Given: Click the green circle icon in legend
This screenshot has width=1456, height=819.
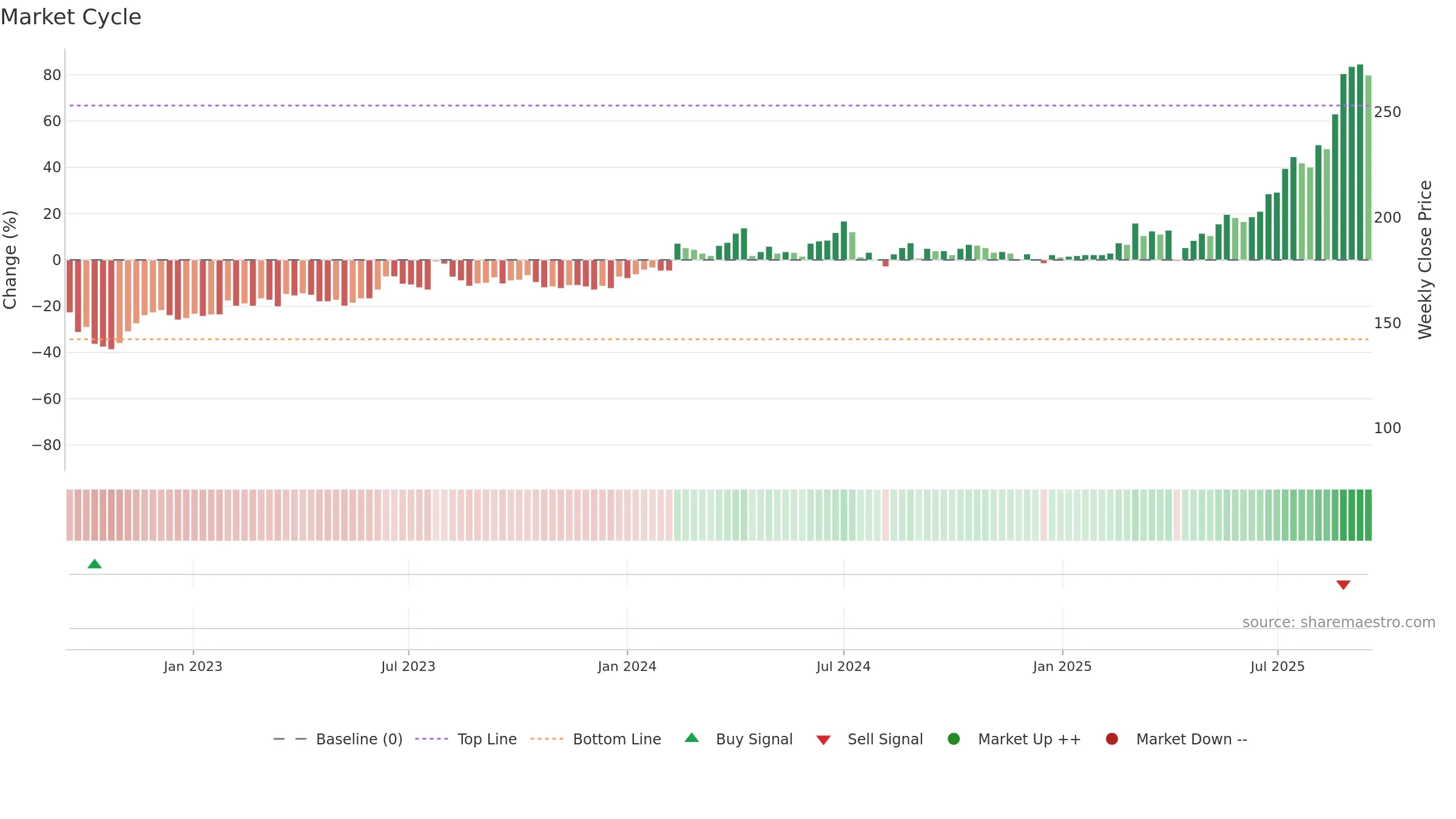Looking at the screenshot, I should (954, 739).
